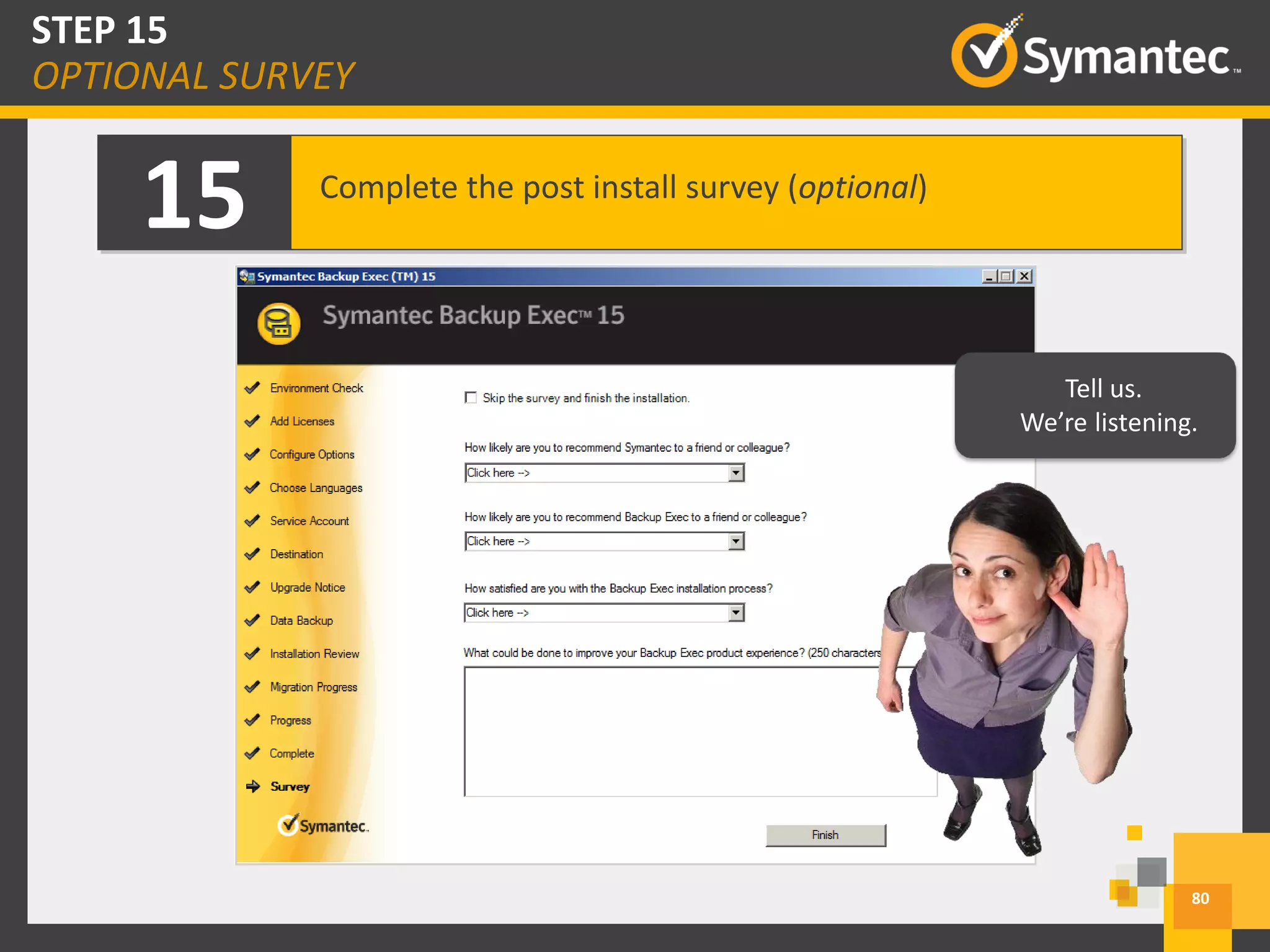Click the installer title bar app icon

pos(247,276)
